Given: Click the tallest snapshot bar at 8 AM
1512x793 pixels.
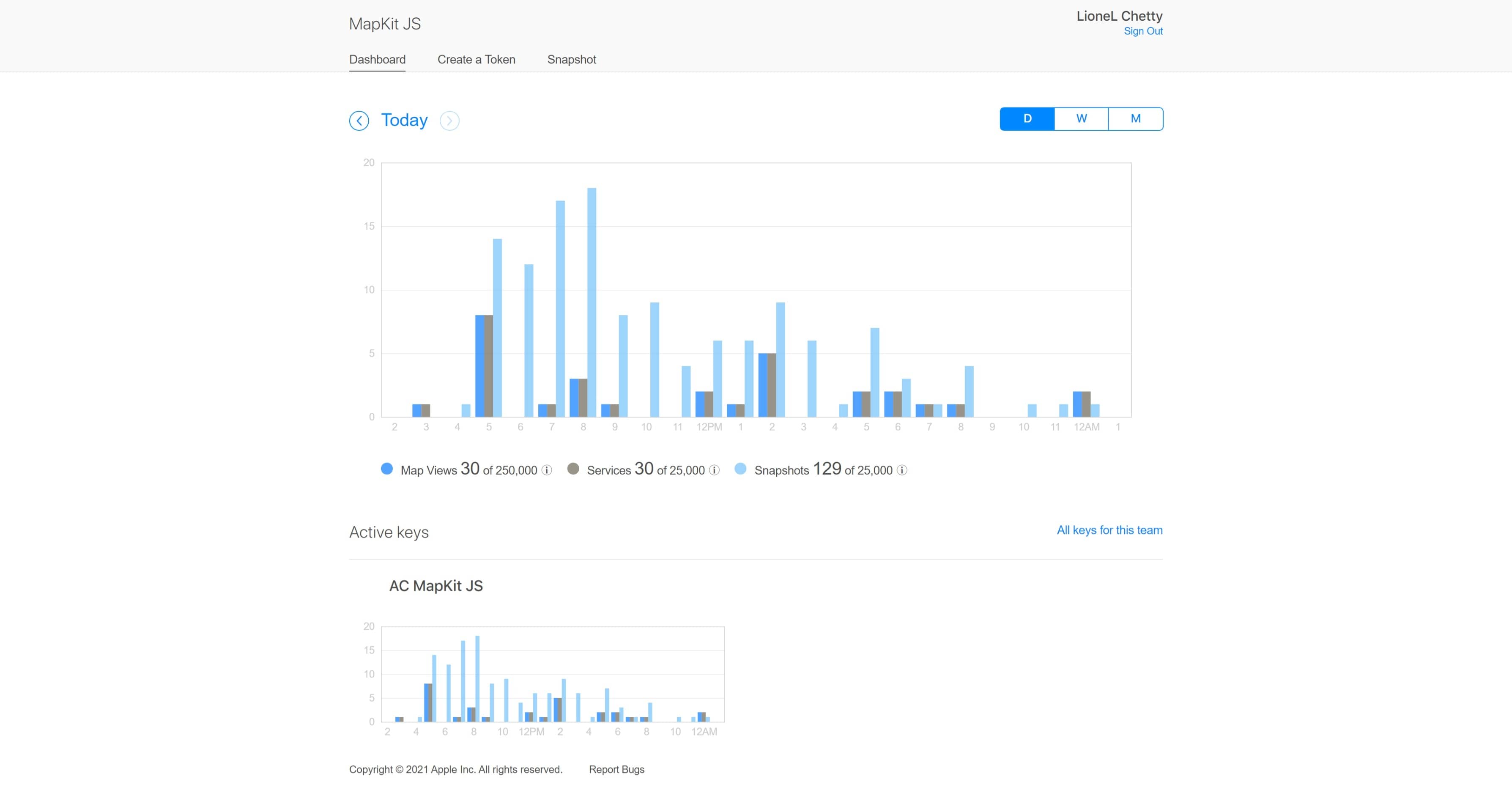Looking at the screenshot, I should 592,302.
